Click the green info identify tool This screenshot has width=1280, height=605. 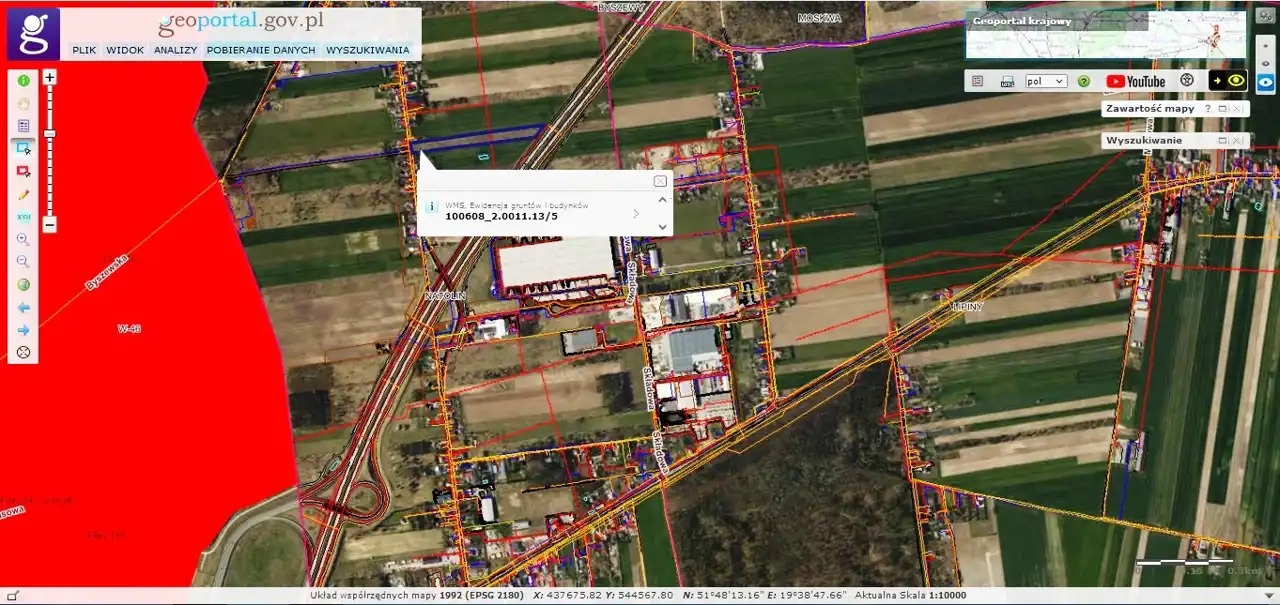(x=23, y=80)
